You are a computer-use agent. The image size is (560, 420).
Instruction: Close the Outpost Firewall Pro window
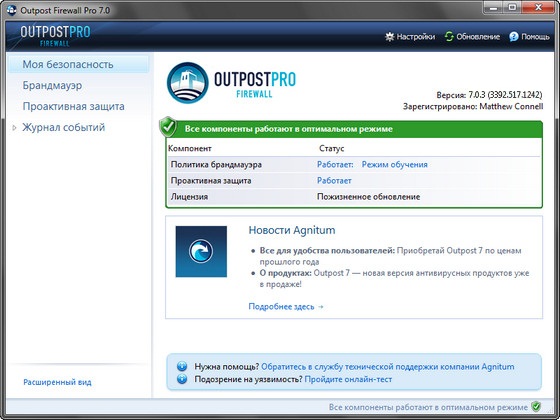(539, 8)
